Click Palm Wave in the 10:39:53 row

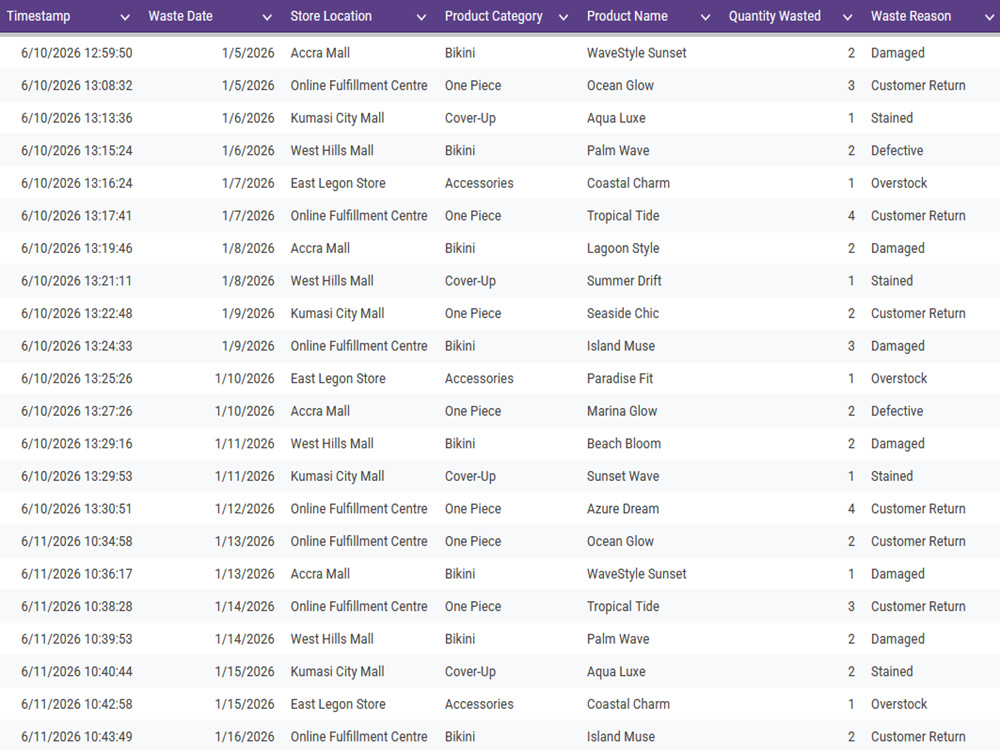pos(618,638)
